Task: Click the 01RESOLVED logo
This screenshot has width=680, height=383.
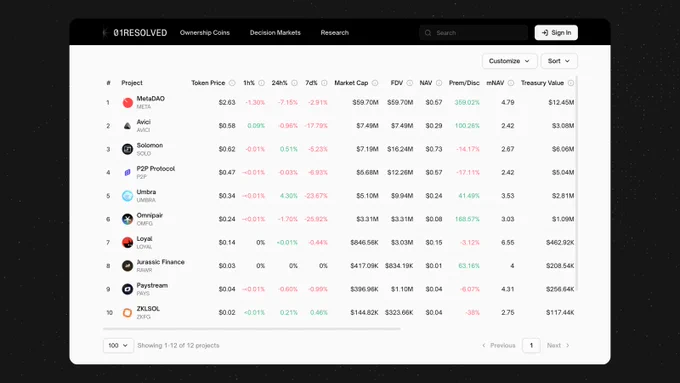Action: (x=135, y=33)
